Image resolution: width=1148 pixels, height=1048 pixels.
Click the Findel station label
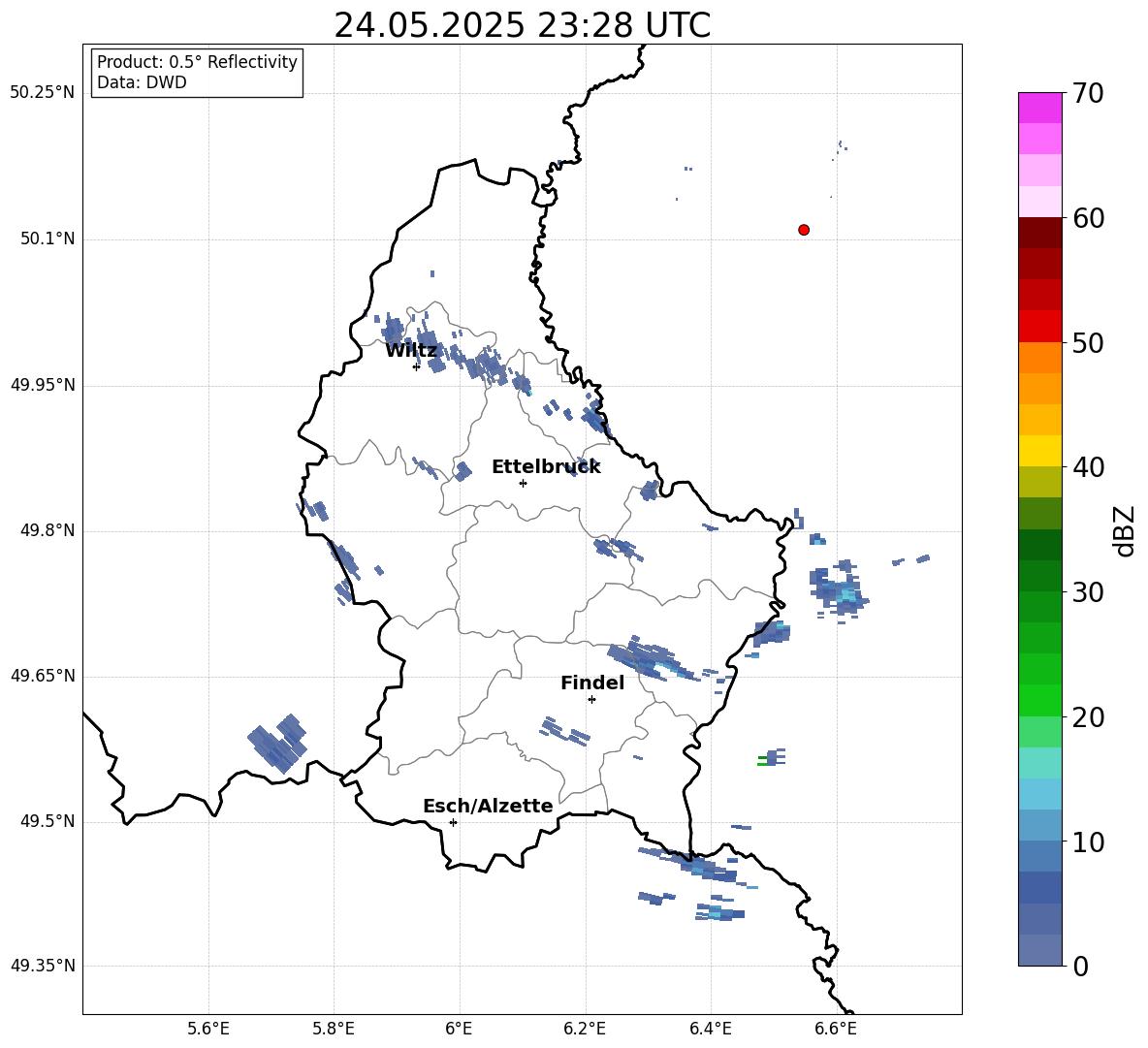592,683
